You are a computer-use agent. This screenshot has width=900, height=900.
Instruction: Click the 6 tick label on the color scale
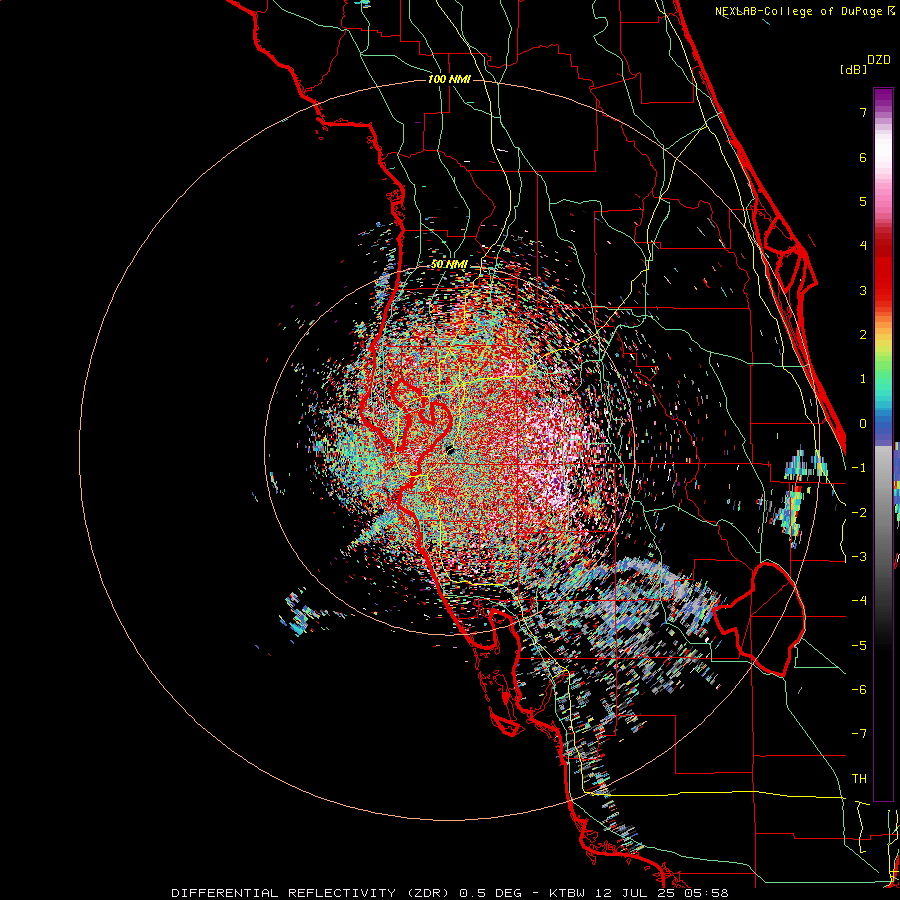(863, 157)
